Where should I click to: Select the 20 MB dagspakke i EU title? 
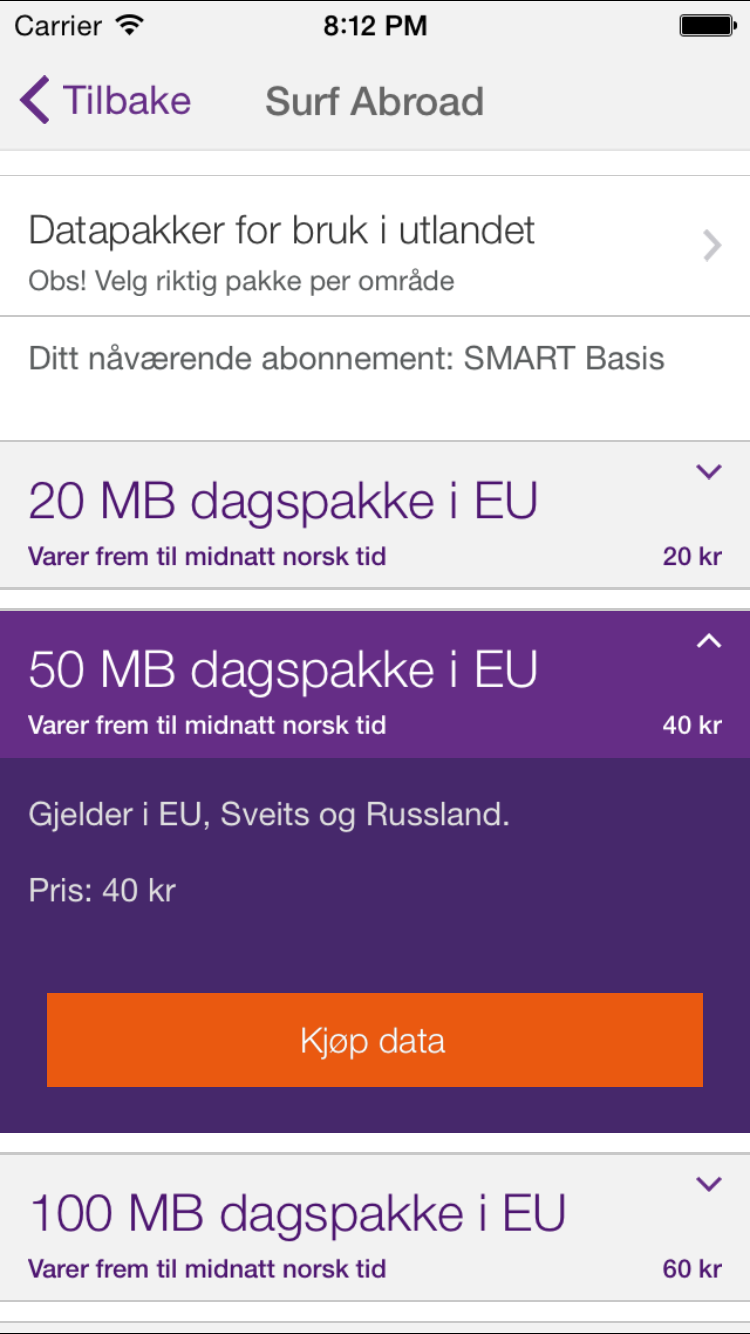(283, 501)
